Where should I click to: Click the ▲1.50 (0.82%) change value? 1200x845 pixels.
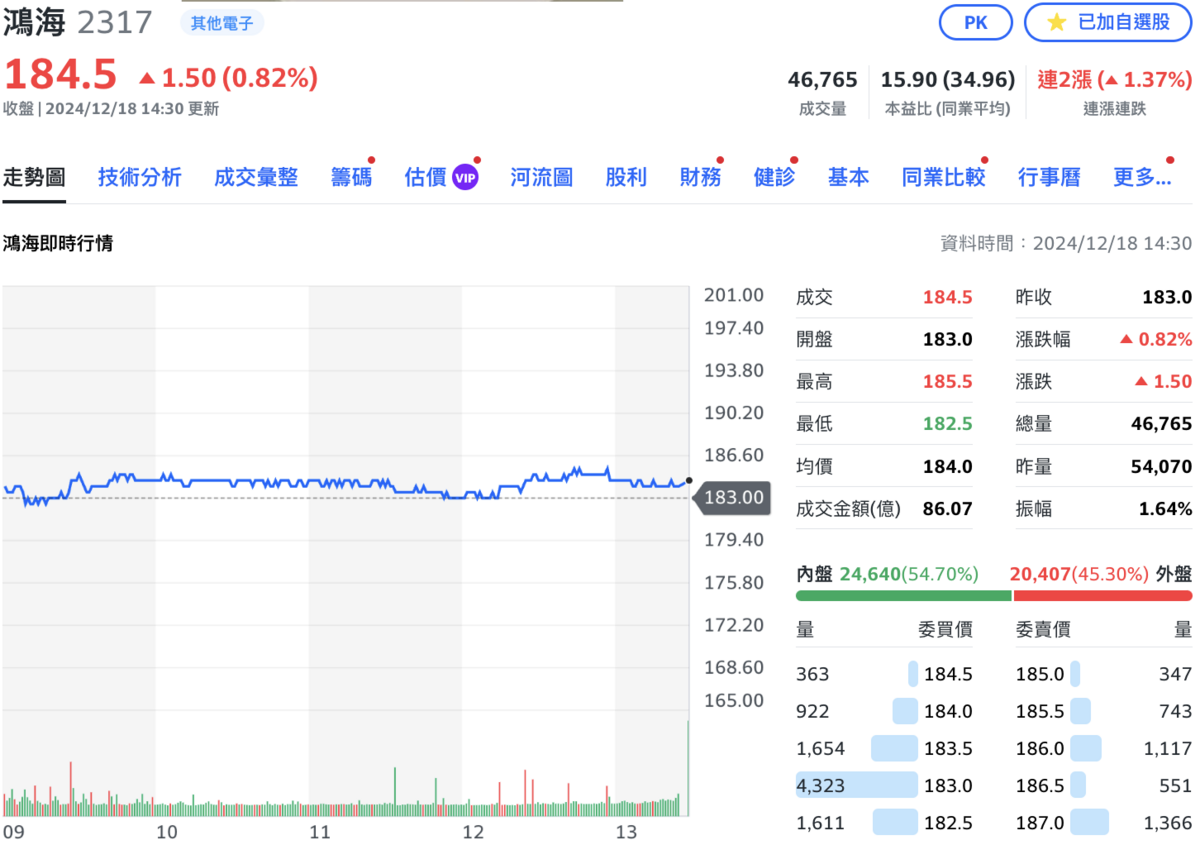(228, 77)
